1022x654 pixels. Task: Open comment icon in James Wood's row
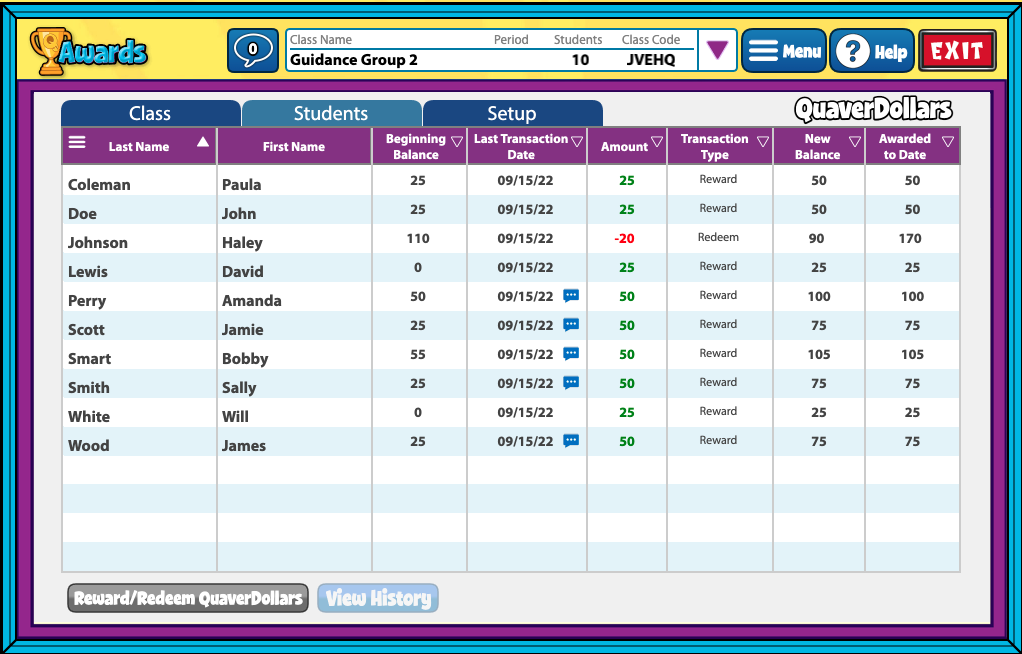pos(571,441)
